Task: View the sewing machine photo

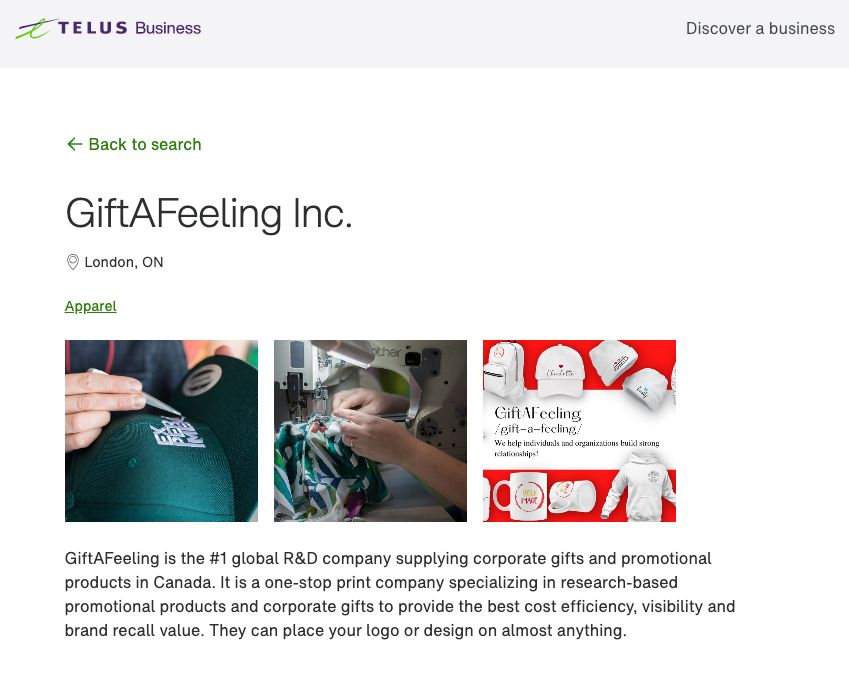Action: [370, 430]
